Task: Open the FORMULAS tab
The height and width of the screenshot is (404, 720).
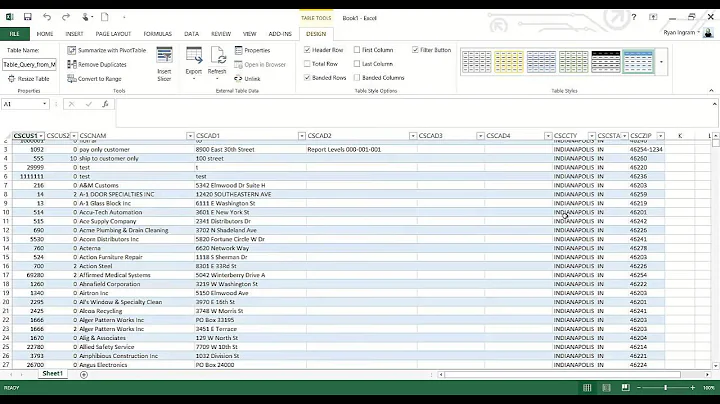Action: point(158,34)
